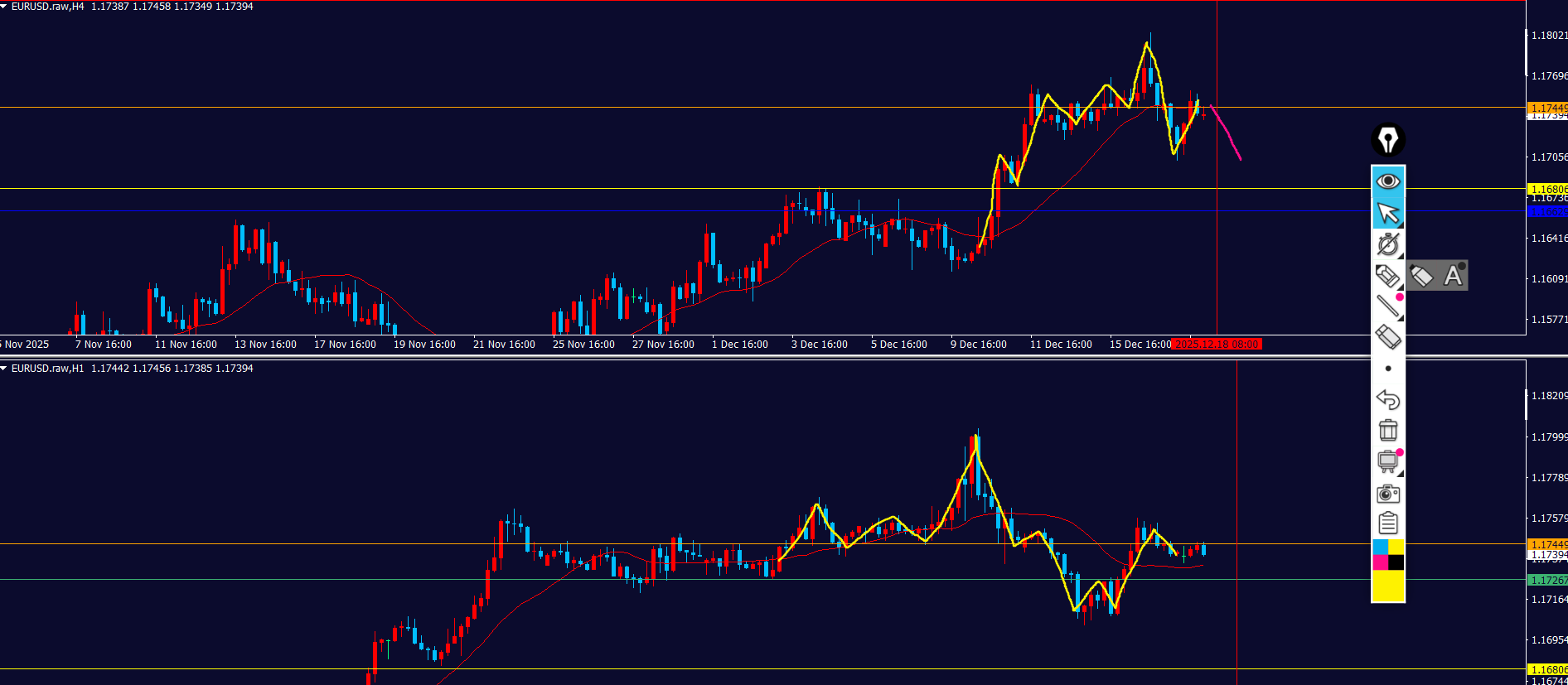Select the text 'A' tool
This screenshot has width=1568, height=685.
(x=1453, y=276)
